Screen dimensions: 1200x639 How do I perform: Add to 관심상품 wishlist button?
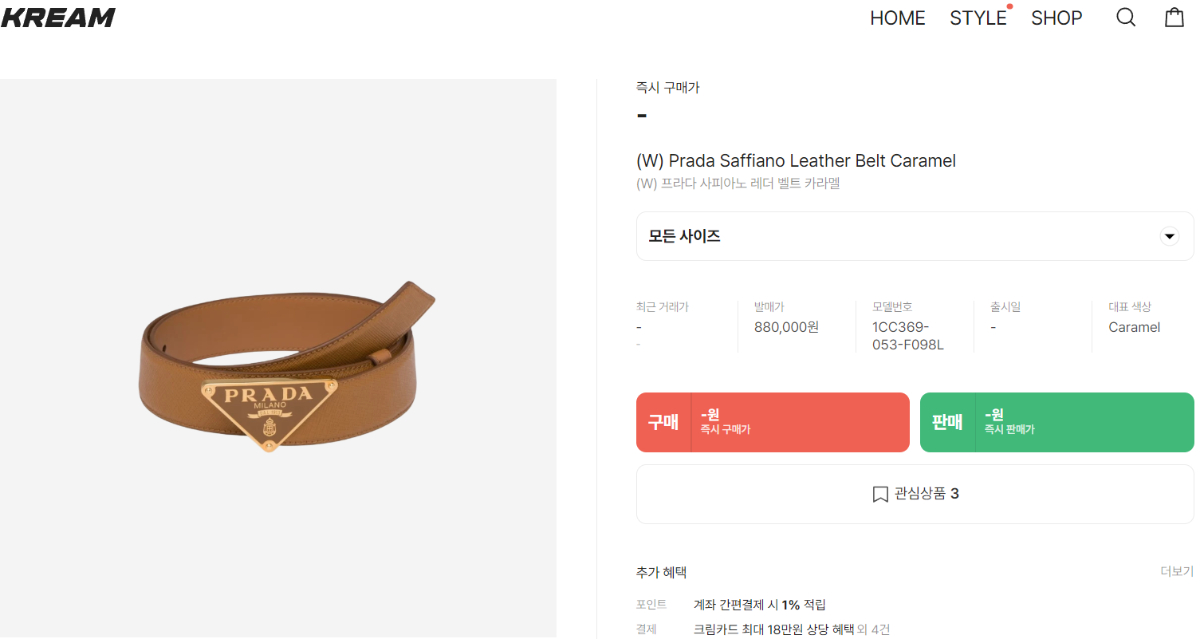[915, 494]
